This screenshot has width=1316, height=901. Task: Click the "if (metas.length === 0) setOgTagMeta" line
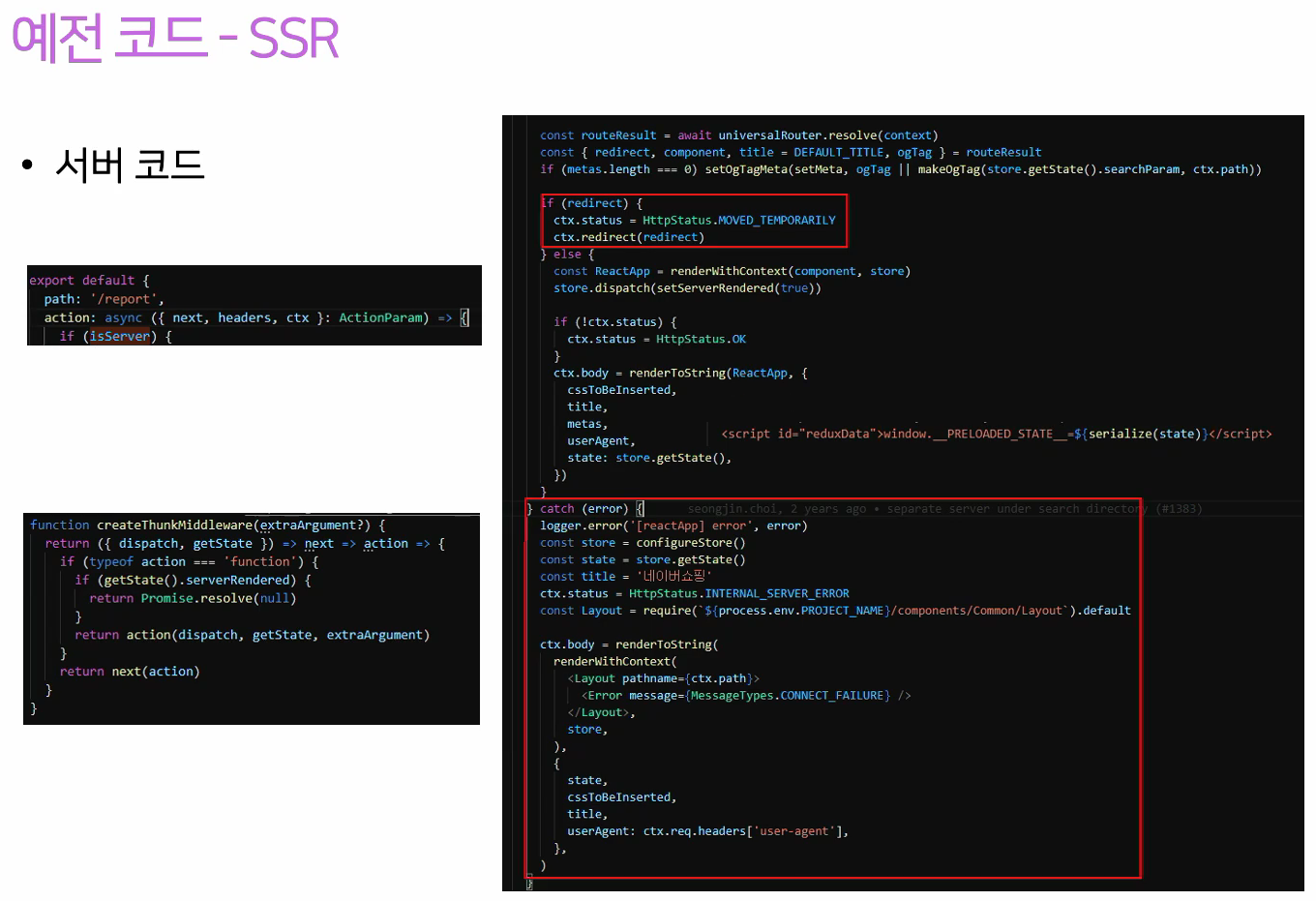pyautogui.click(x=900, y=169)
